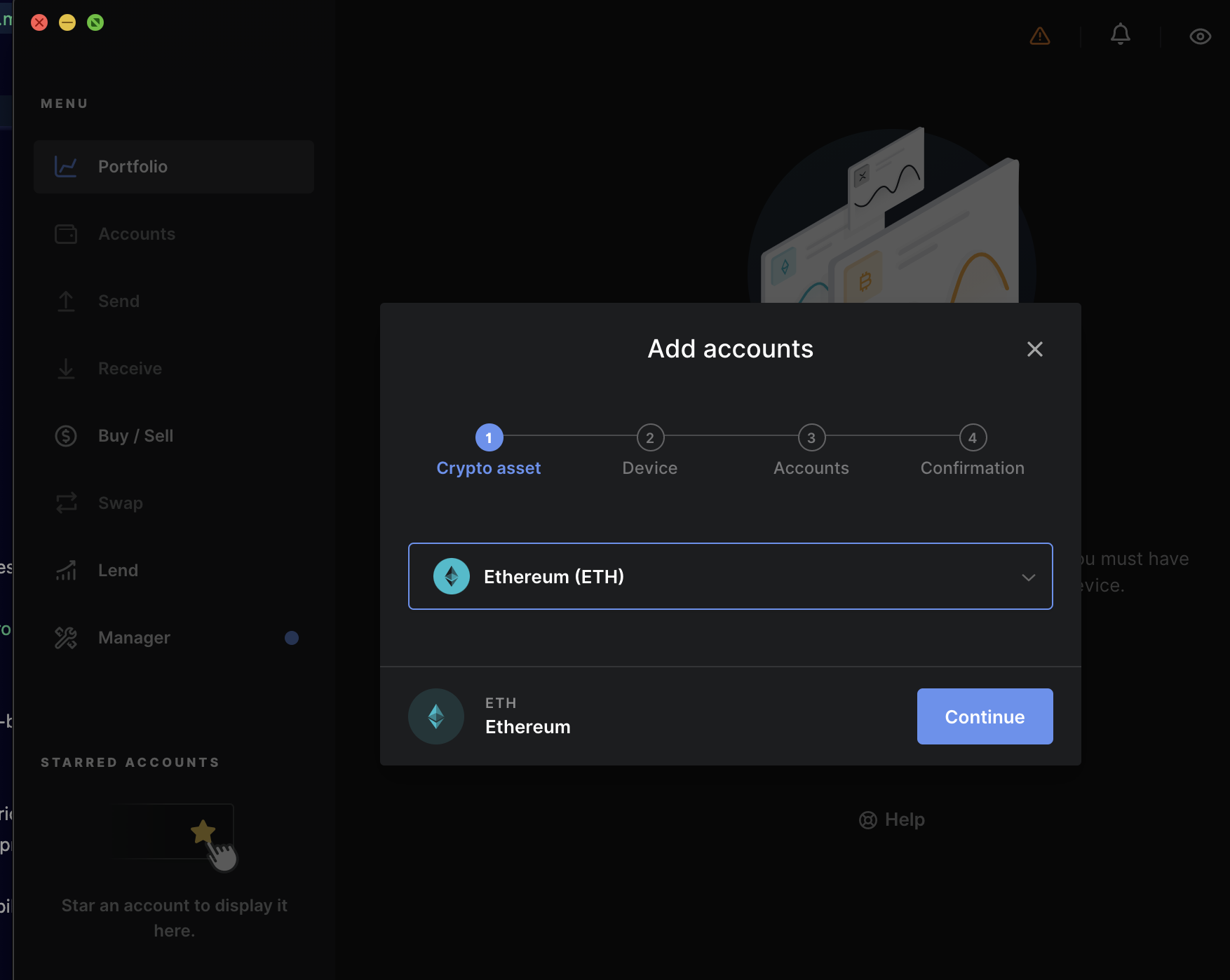This screenshot has height=980, width=1230.
Task: Toggle the eye discreet mode icon
Action: (1200, 36)
